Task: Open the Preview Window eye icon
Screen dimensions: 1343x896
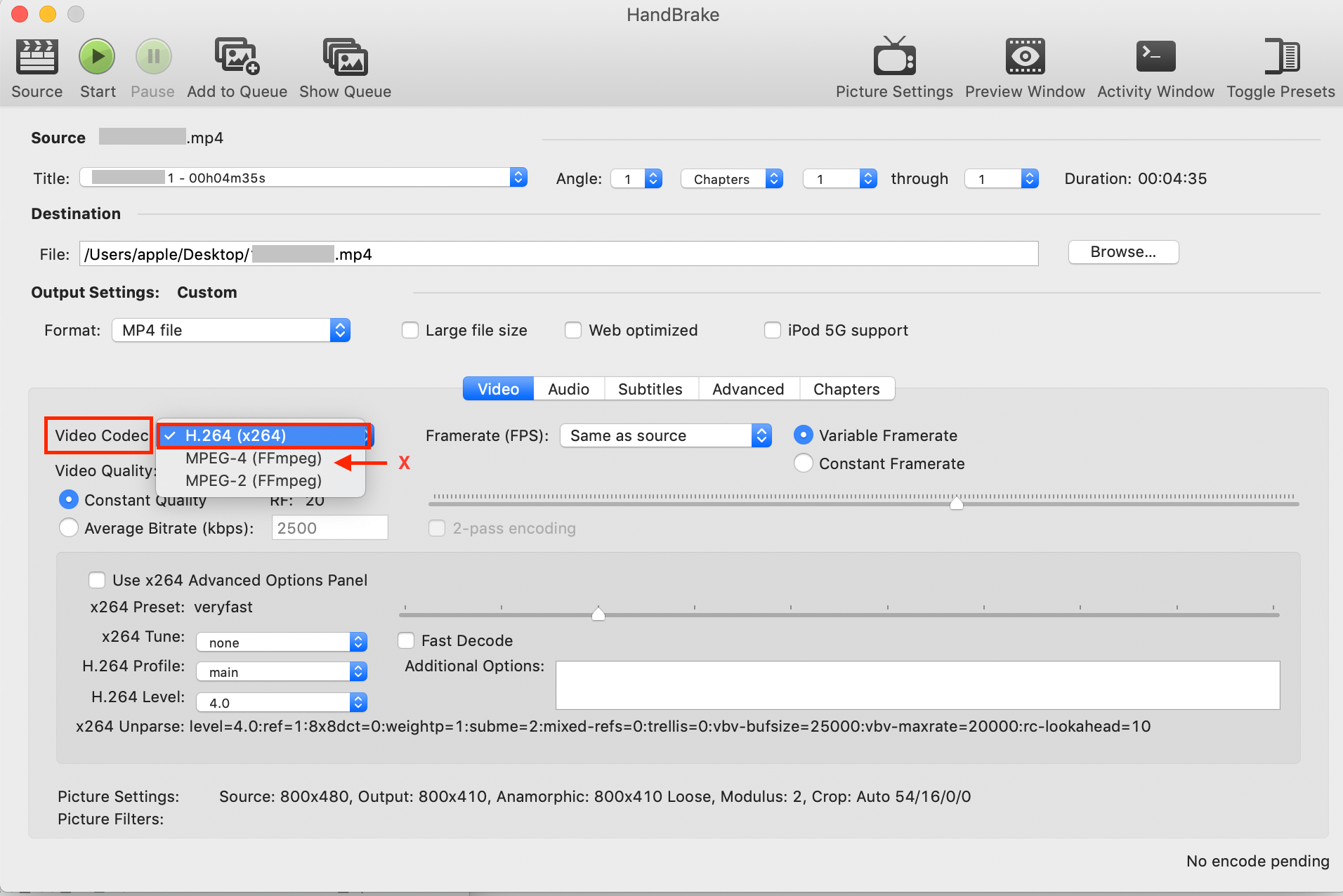Action: tap(1026, 57)
